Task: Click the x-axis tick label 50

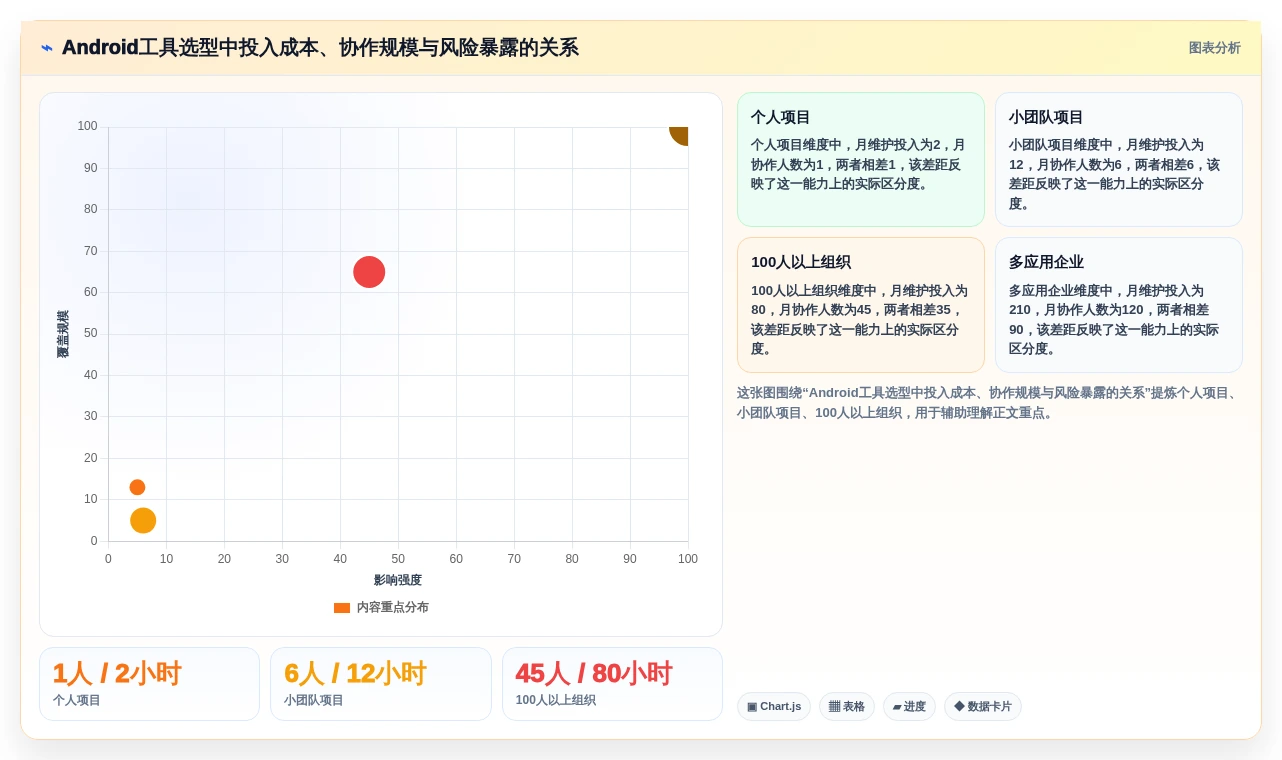Action: pos(398,559)
